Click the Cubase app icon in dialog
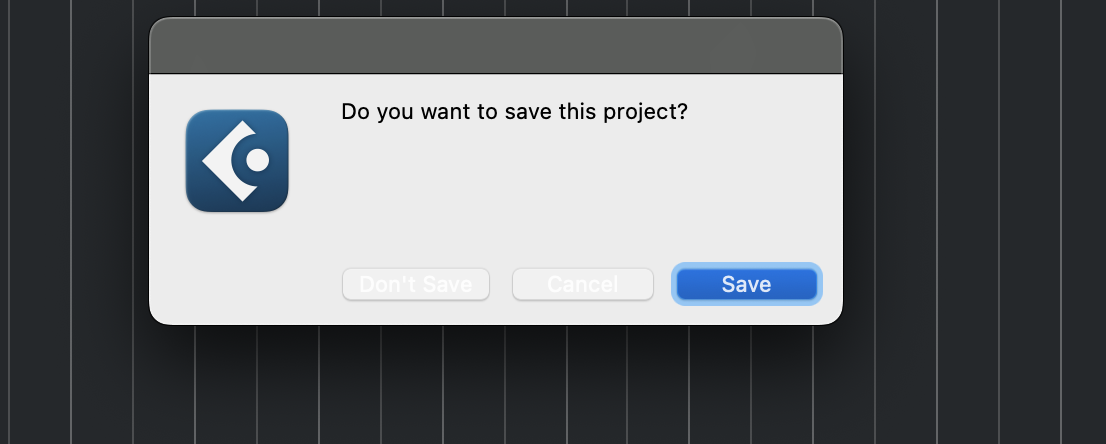 pos(237,160)
